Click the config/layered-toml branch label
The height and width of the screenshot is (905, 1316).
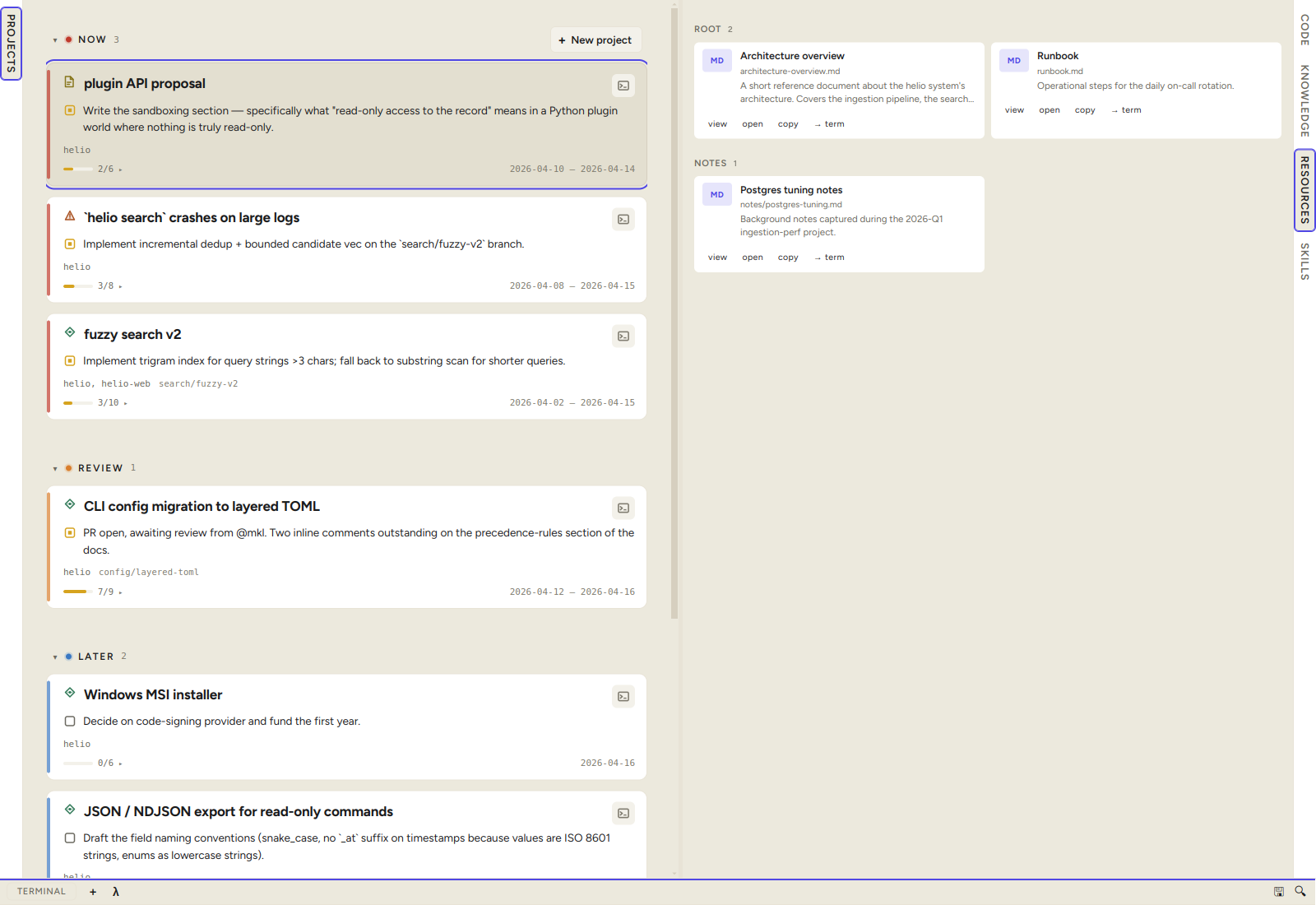tap(149, 573)
